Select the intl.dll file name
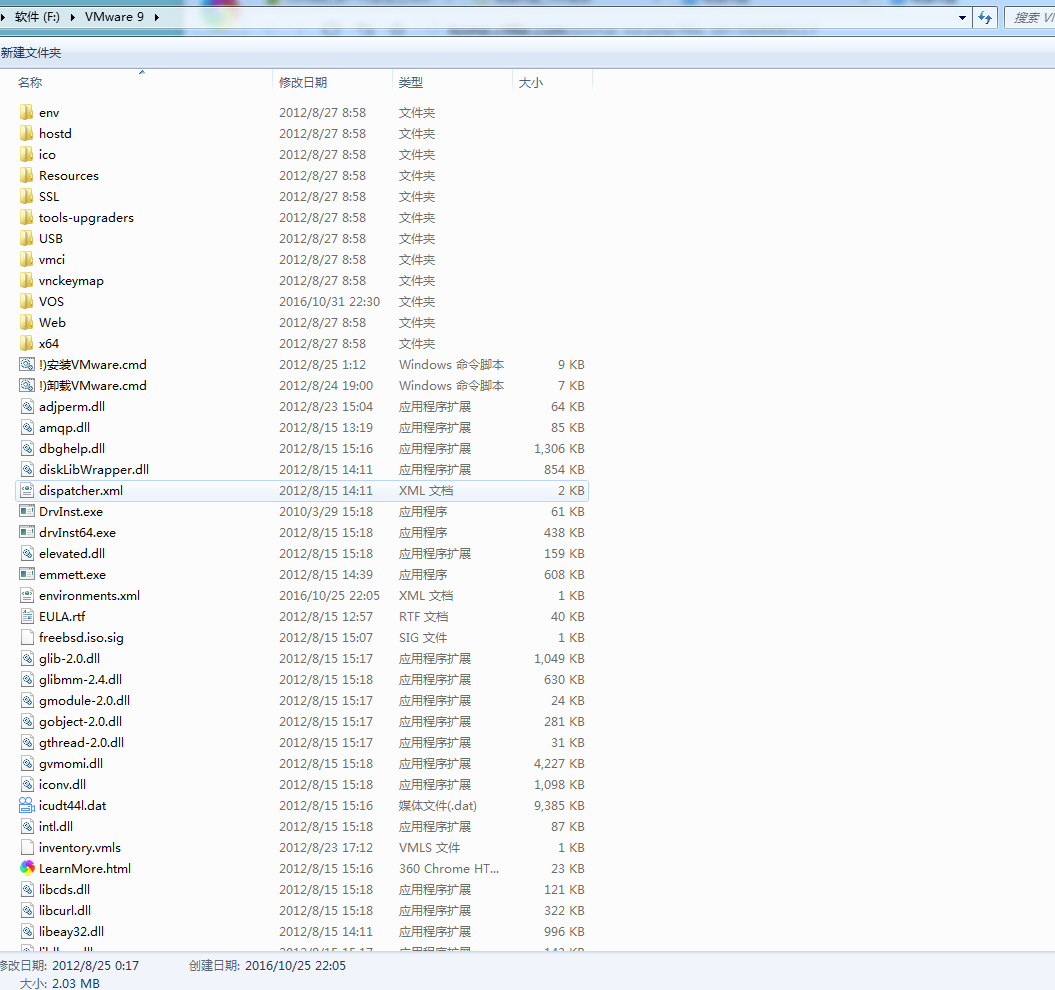Viewport: 1055px width, 990px height. (x=56, y=826)
